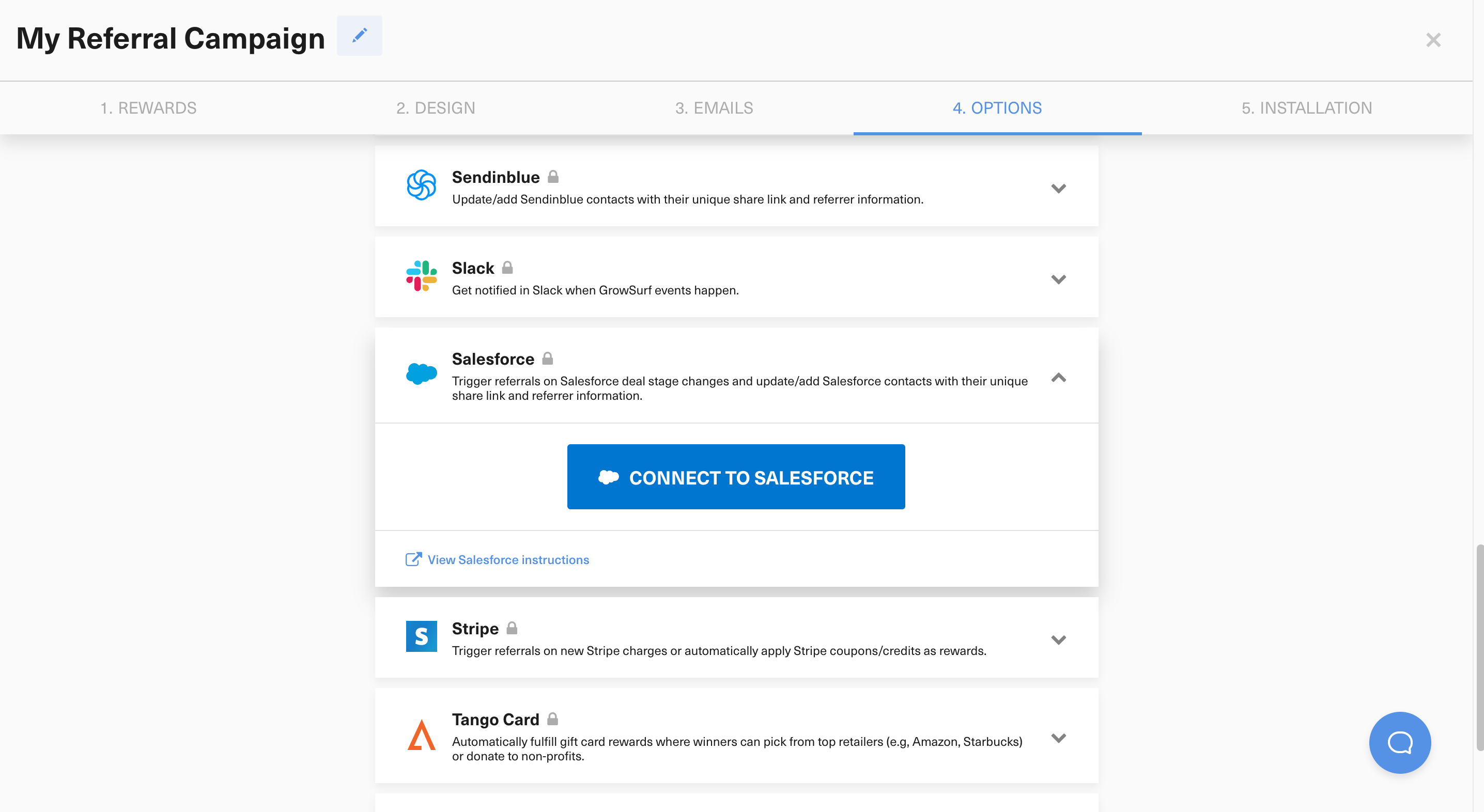This screenshot has width=1484, height=812.
Task: Expand the Tango Card integration section
Action: [1058, 738]
